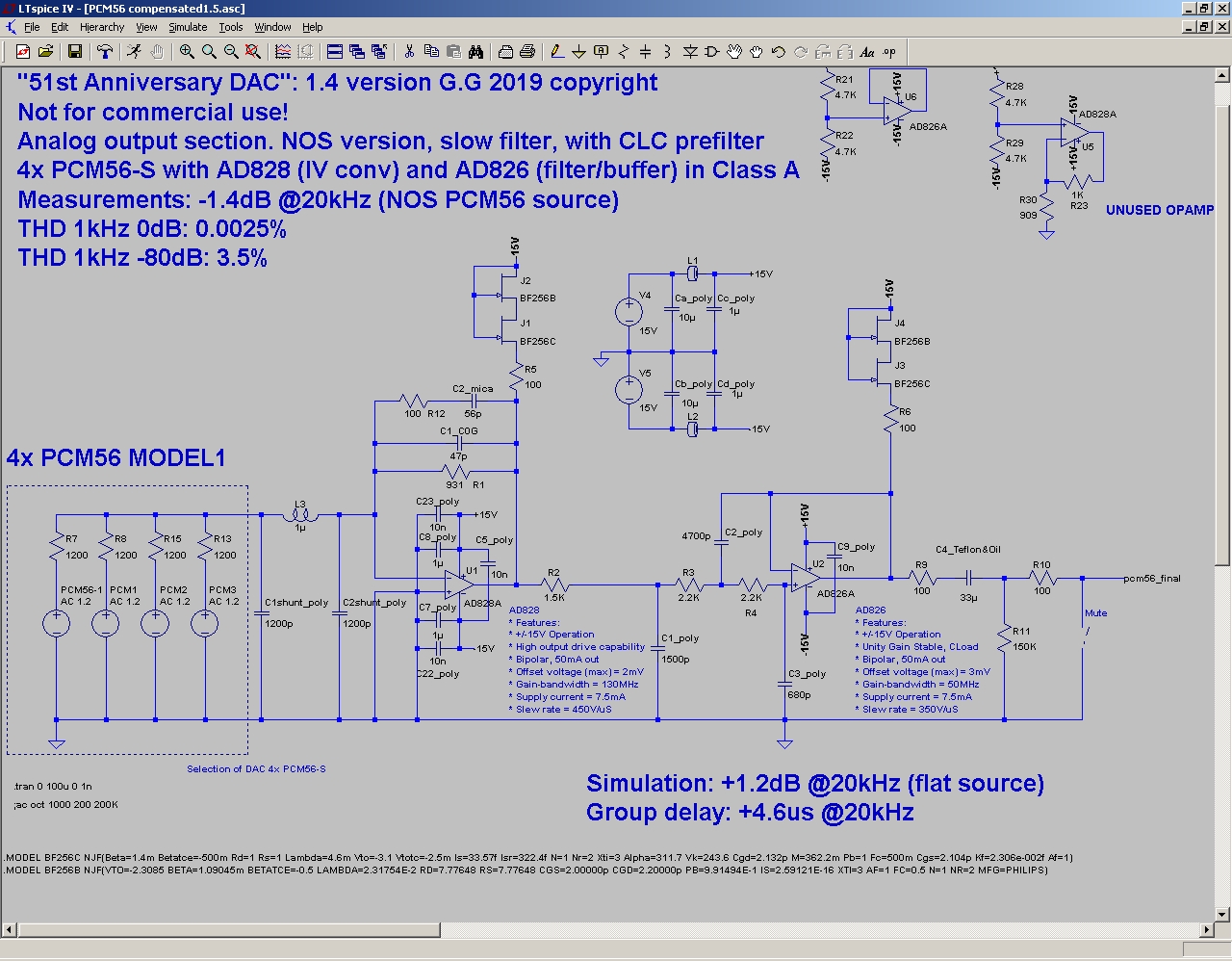This screenshot has width=1232, height=961.
Task: Open the Tools menu
Action: pyautogui.click(x=231, y=27)
